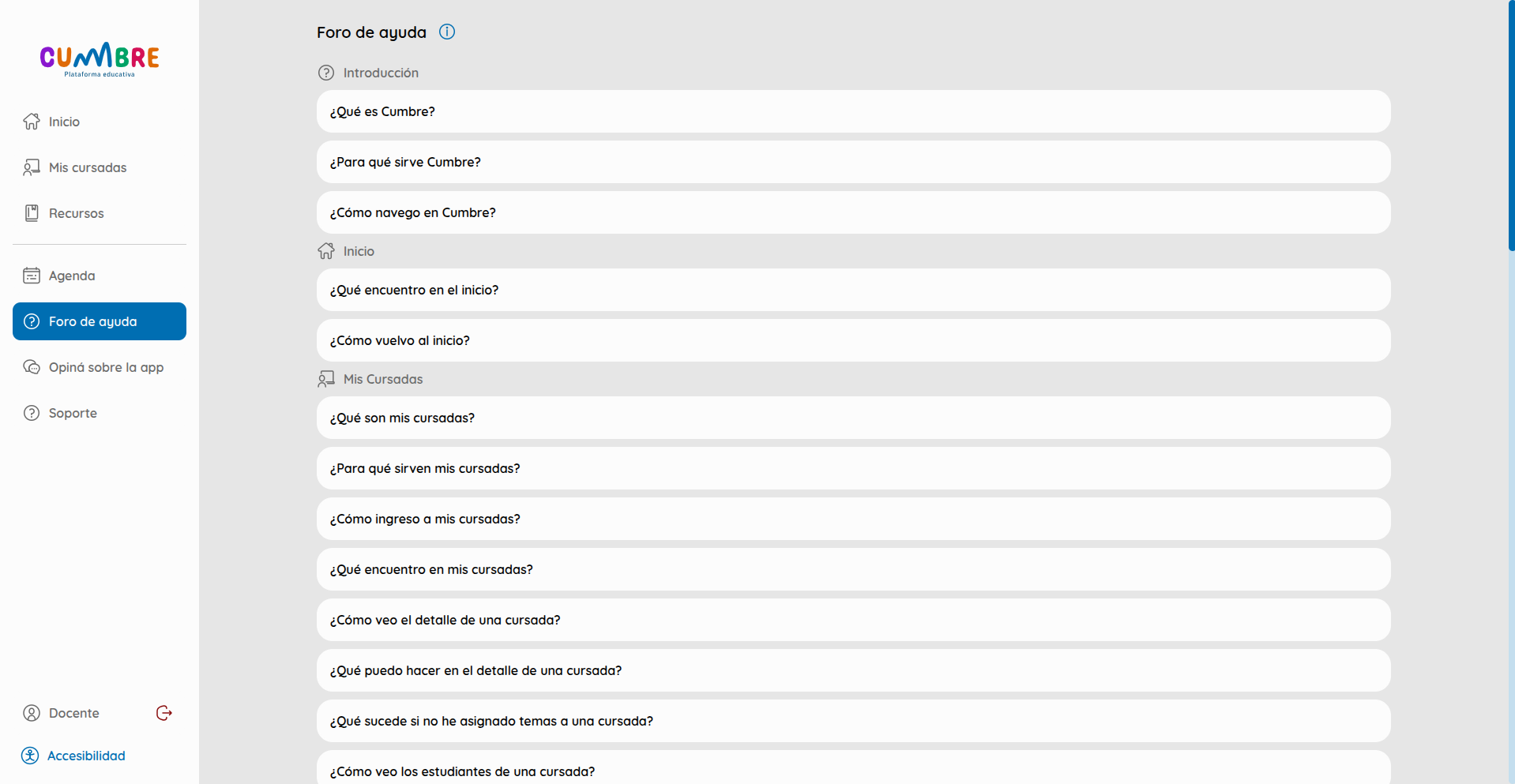Expand ¿Cómo navego en Cumbre?

[x=853, y=212]
